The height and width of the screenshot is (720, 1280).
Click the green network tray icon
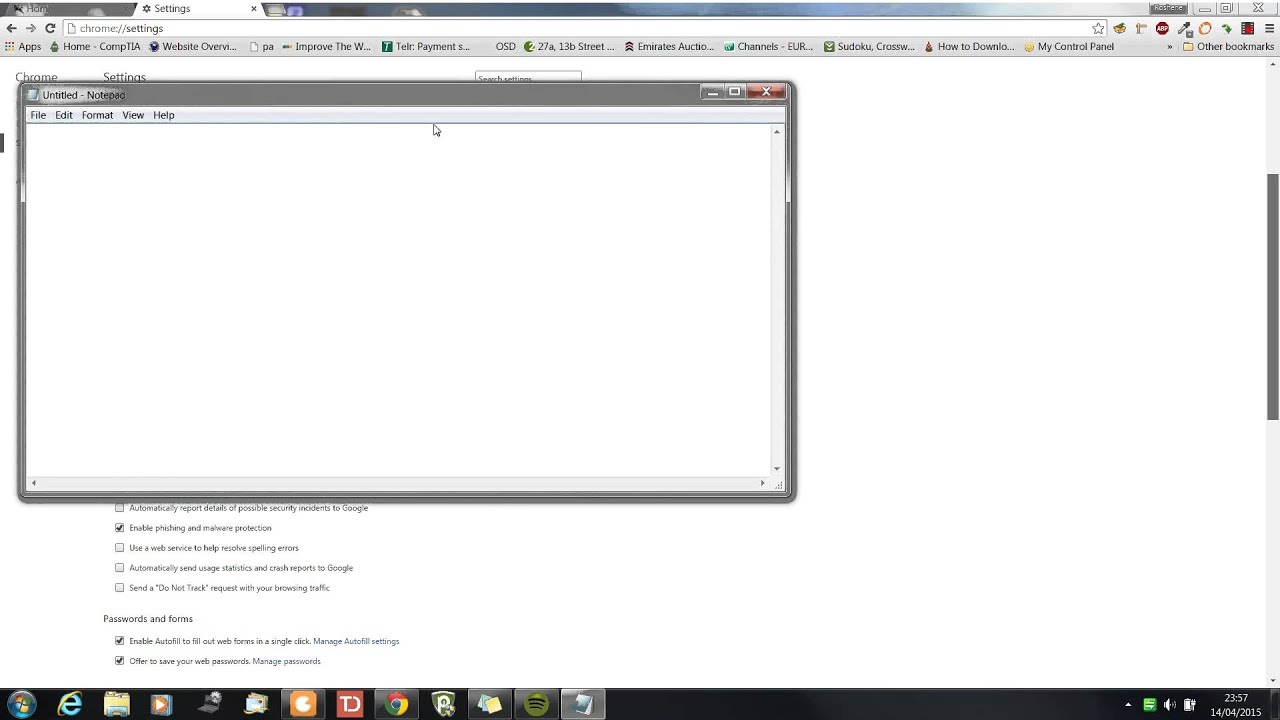click(1149, 705)
